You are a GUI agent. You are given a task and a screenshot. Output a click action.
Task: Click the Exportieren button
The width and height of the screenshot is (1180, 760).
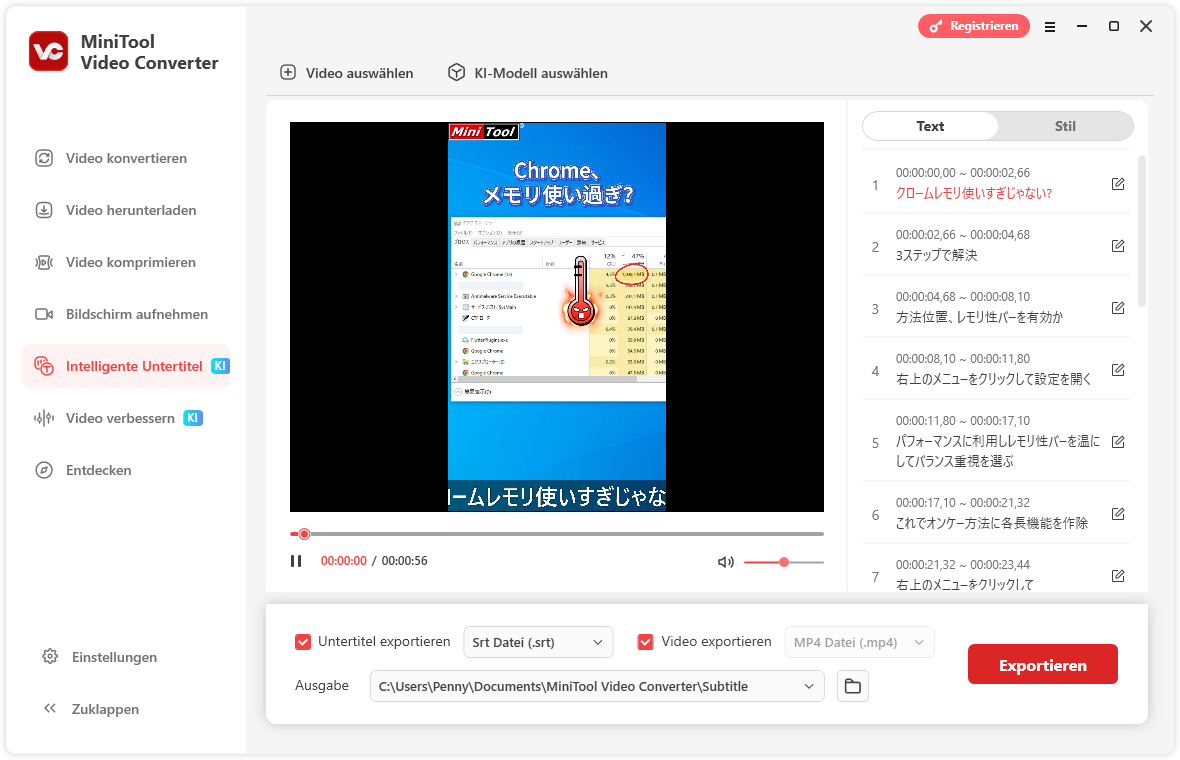[1042, 664]
